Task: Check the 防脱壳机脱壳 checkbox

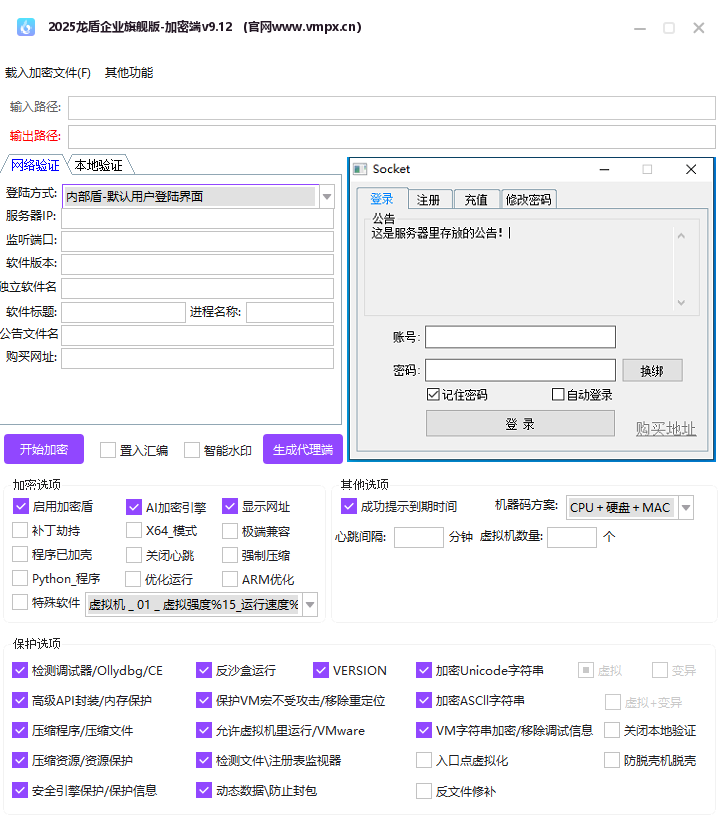Action: click(612, 760)
